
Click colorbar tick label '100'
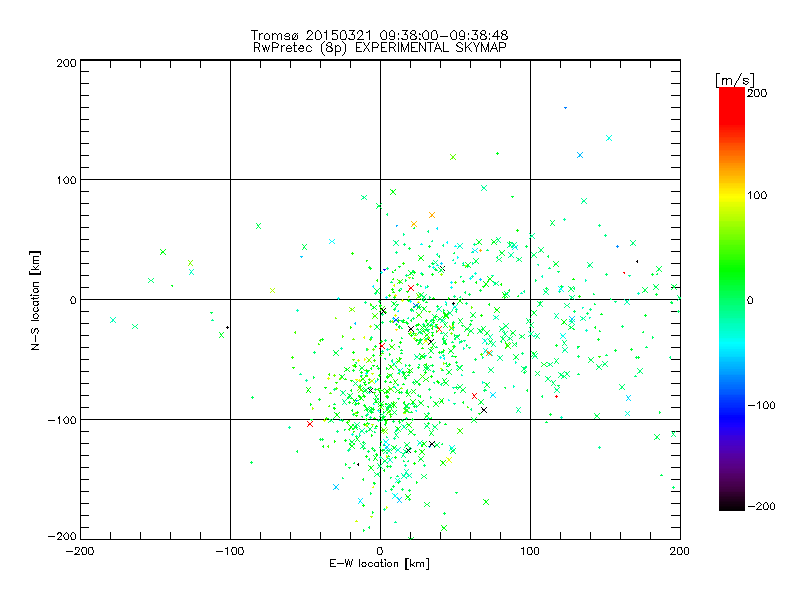point(757,195)
